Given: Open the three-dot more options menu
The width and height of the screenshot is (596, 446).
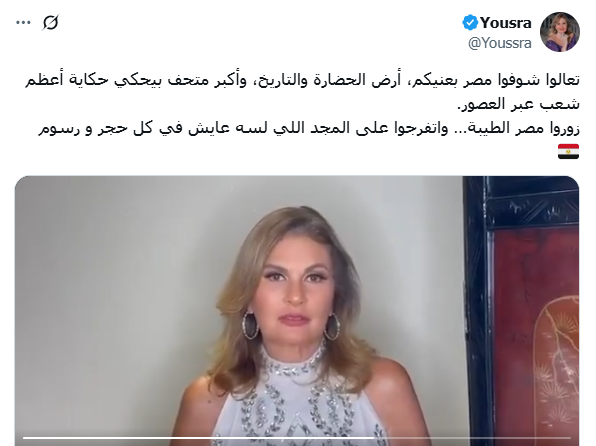Looking at the screenshot, I should pyautogui.click(x=23, y=23).
